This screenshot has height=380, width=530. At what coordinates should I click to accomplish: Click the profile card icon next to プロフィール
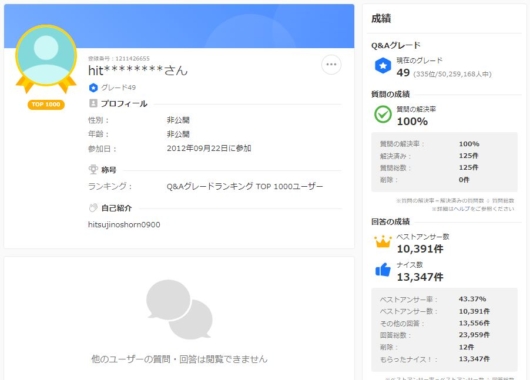(93, 103)
